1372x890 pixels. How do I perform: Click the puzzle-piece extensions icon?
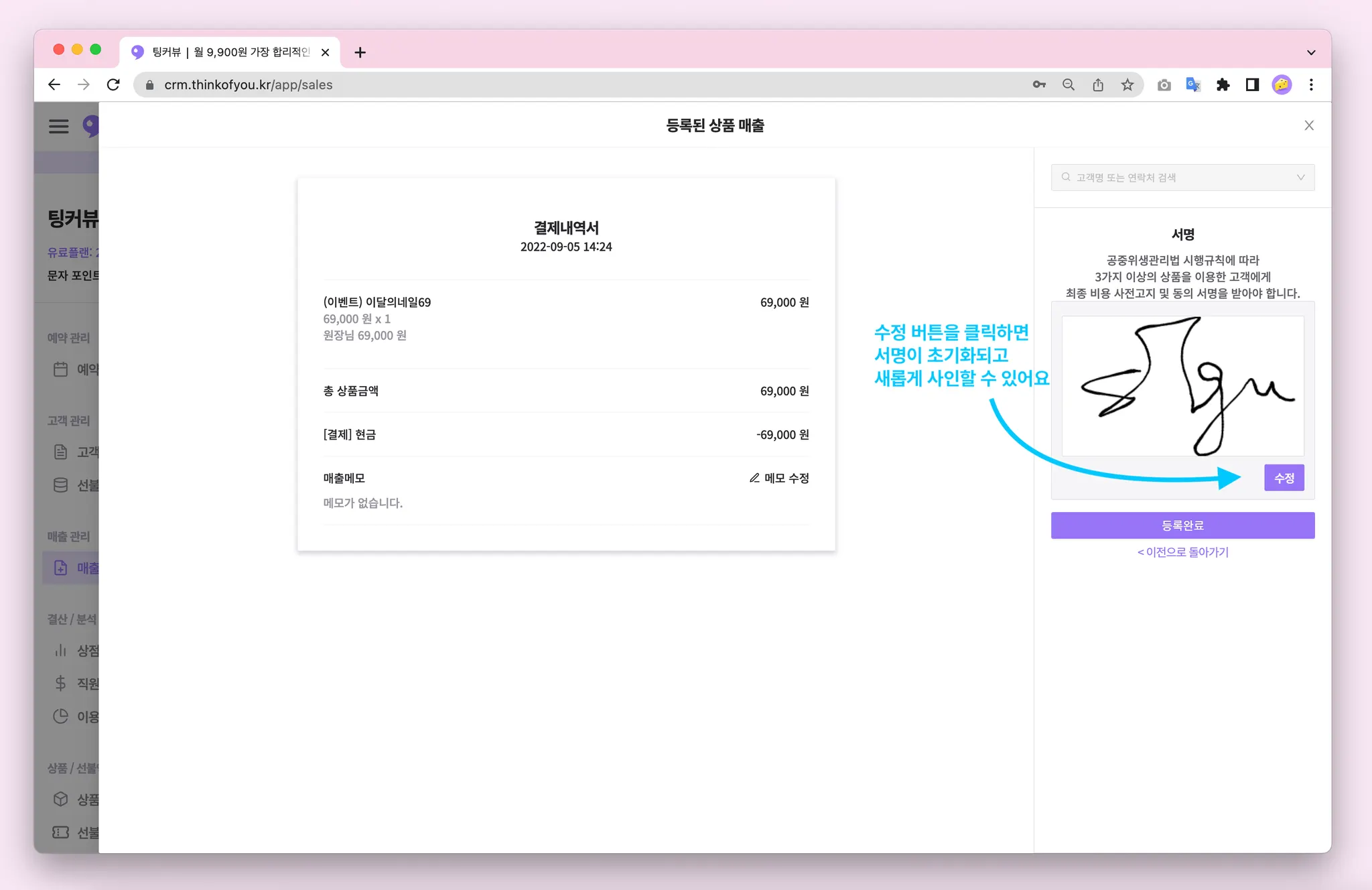pos(1223,84)
